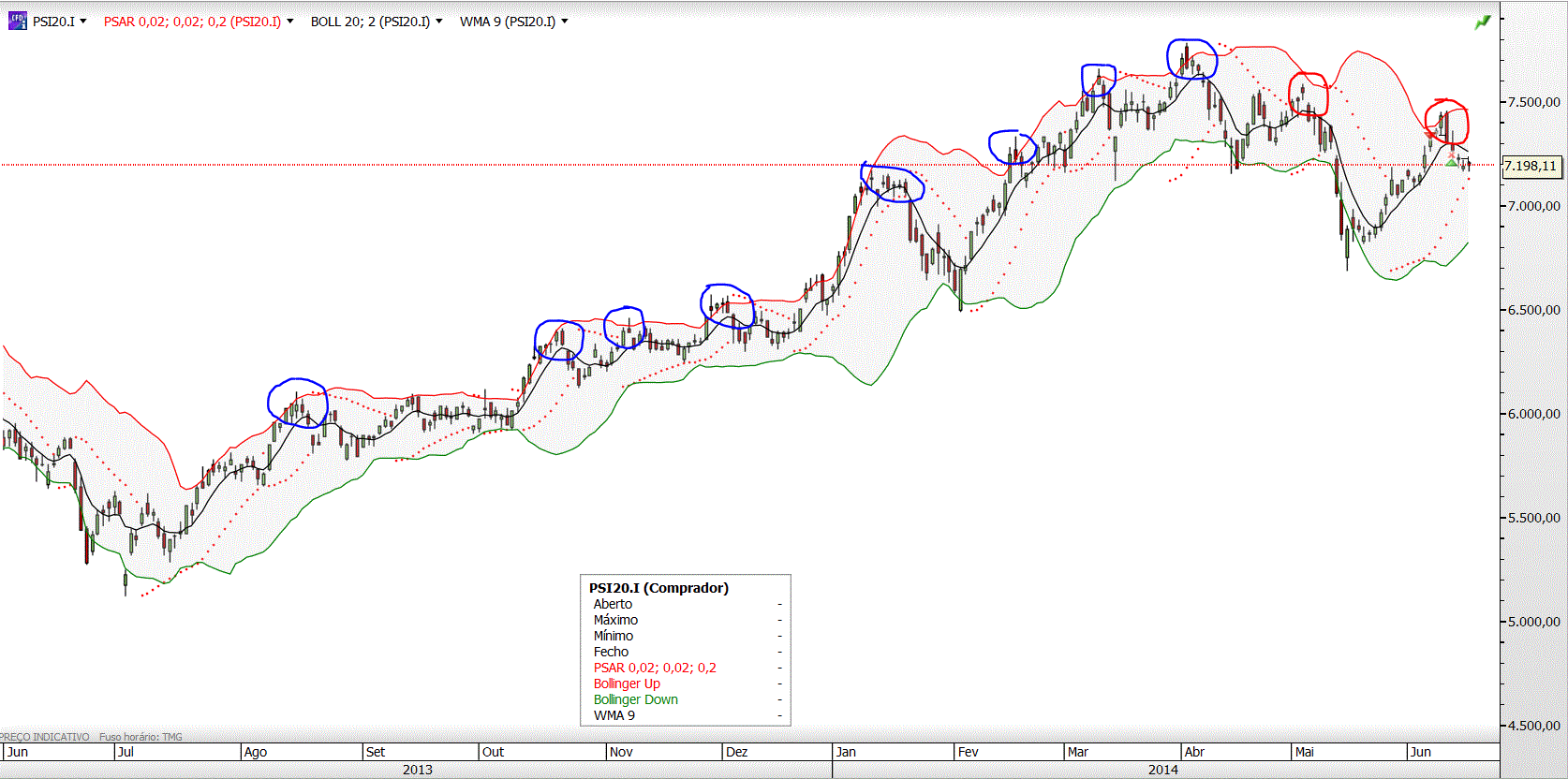The height and width of the screenshot is (779, 1568).
Task: Click the BOLL 20; 2 (PSI20.I) label
Action: click(x=370, y=22)
